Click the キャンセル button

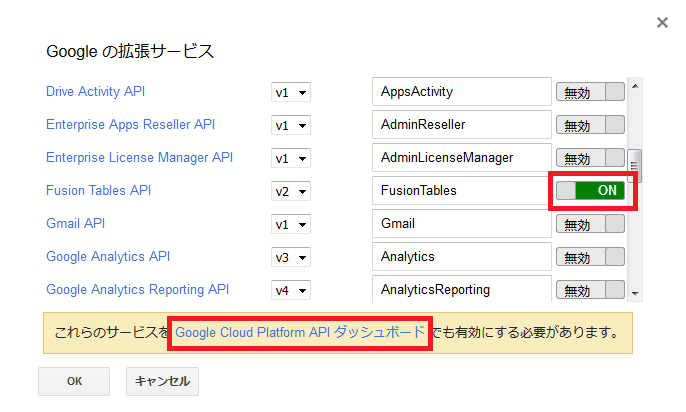point(162,381)
